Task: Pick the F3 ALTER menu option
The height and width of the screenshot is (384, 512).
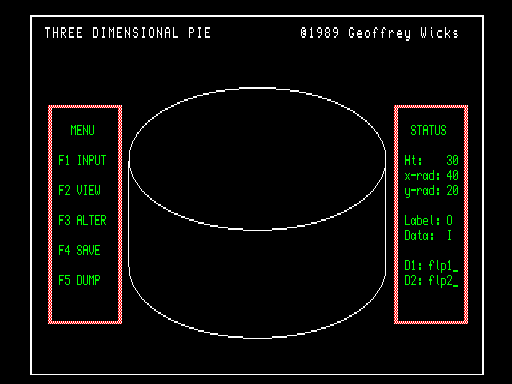Action: [x=82, y=220]
